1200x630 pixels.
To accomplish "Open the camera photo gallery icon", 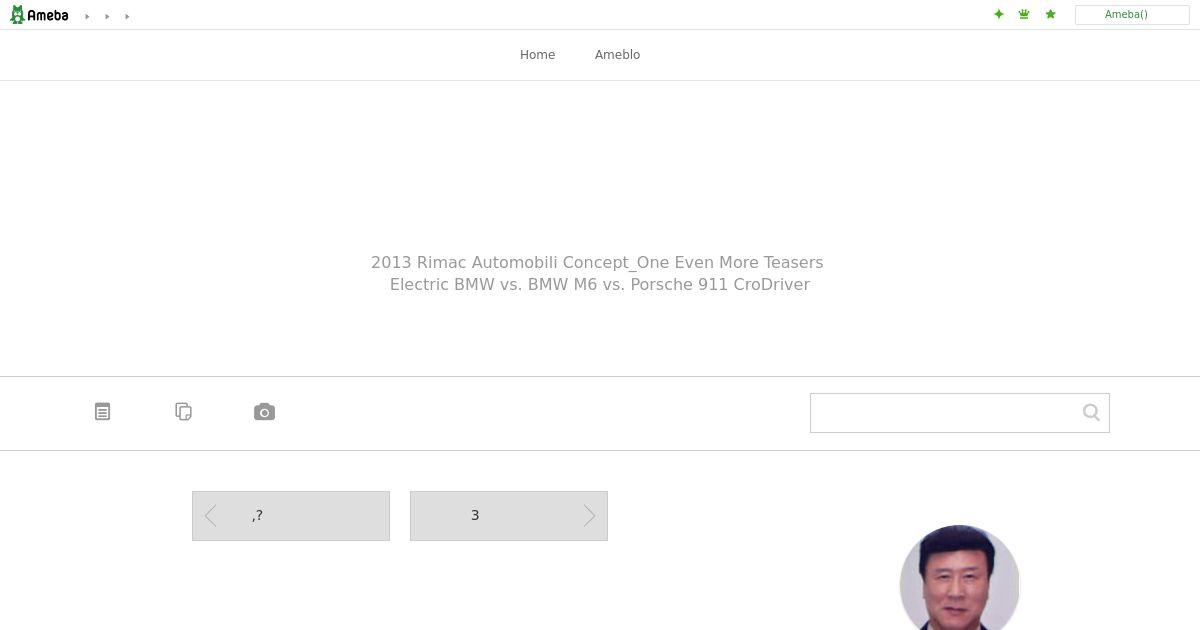I will click(x=264, y=412).
